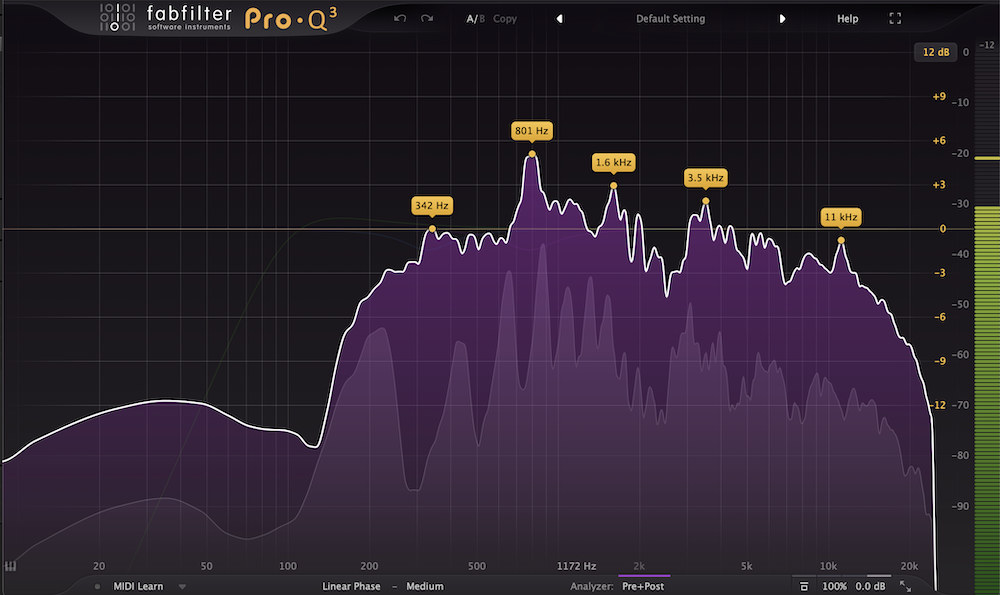
Task: Select the 1.6 kHz spectrum peak label
Action: coord(614,163)
